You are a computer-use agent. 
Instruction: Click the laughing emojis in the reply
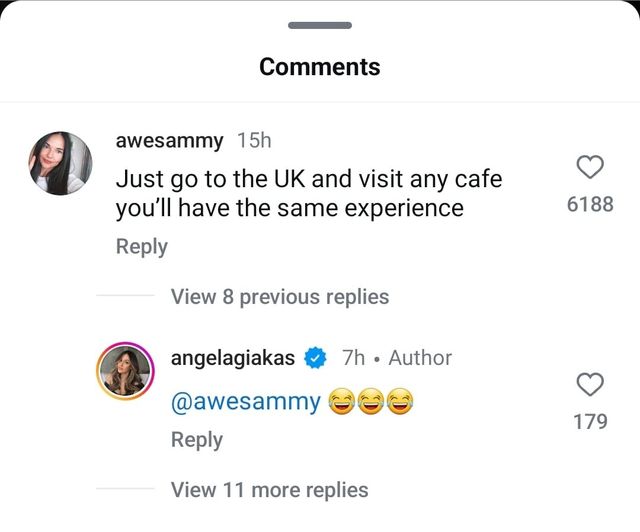[371, 402]
